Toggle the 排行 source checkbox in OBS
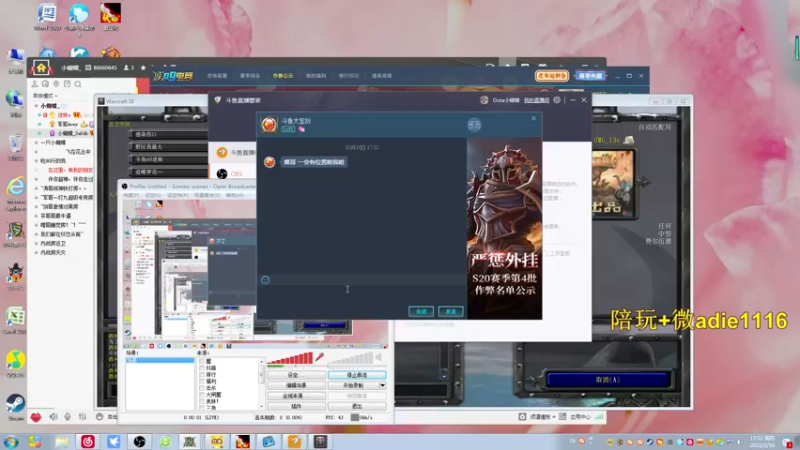Screen dimensions: 800x450 click(202, 374)
